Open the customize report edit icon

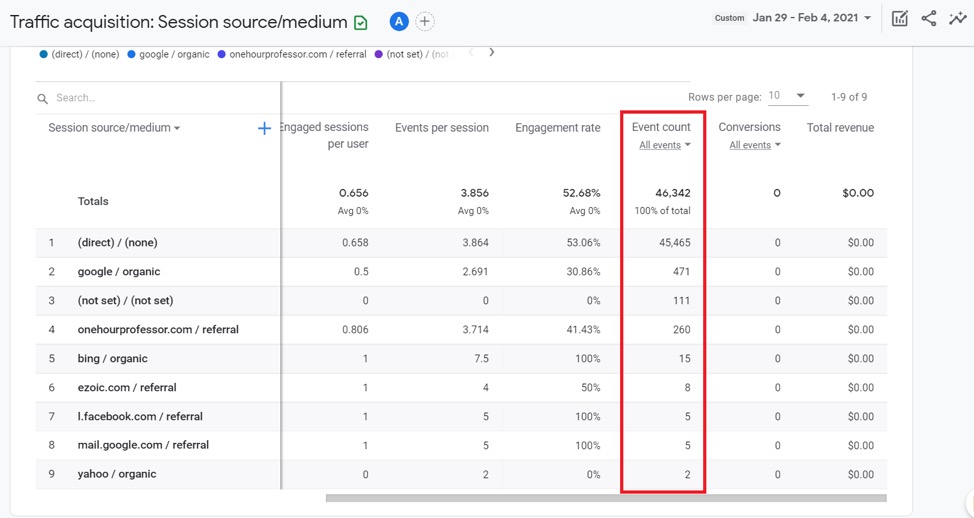(x=900, y=18)
